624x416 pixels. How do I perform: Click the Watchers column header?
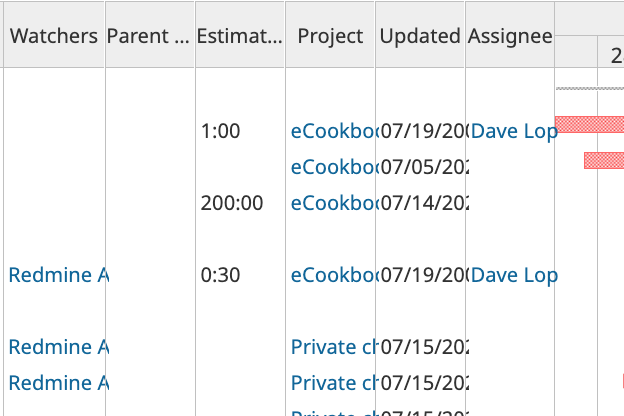click(x=54, y=36)
